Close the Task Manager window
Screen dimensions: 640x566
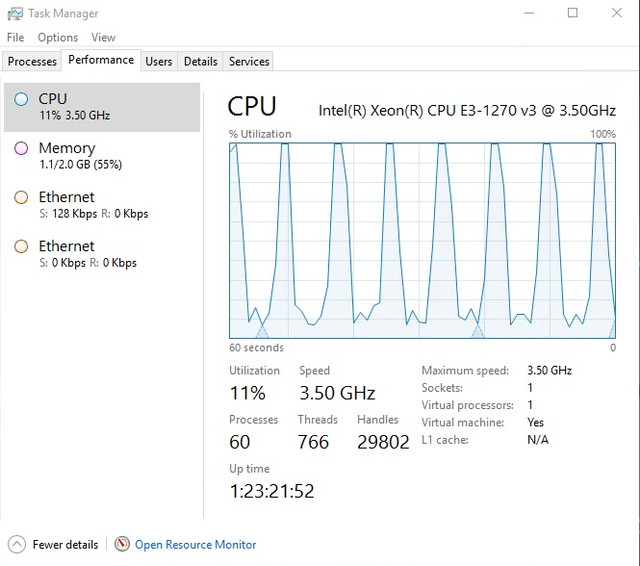(x=617, y=13)
